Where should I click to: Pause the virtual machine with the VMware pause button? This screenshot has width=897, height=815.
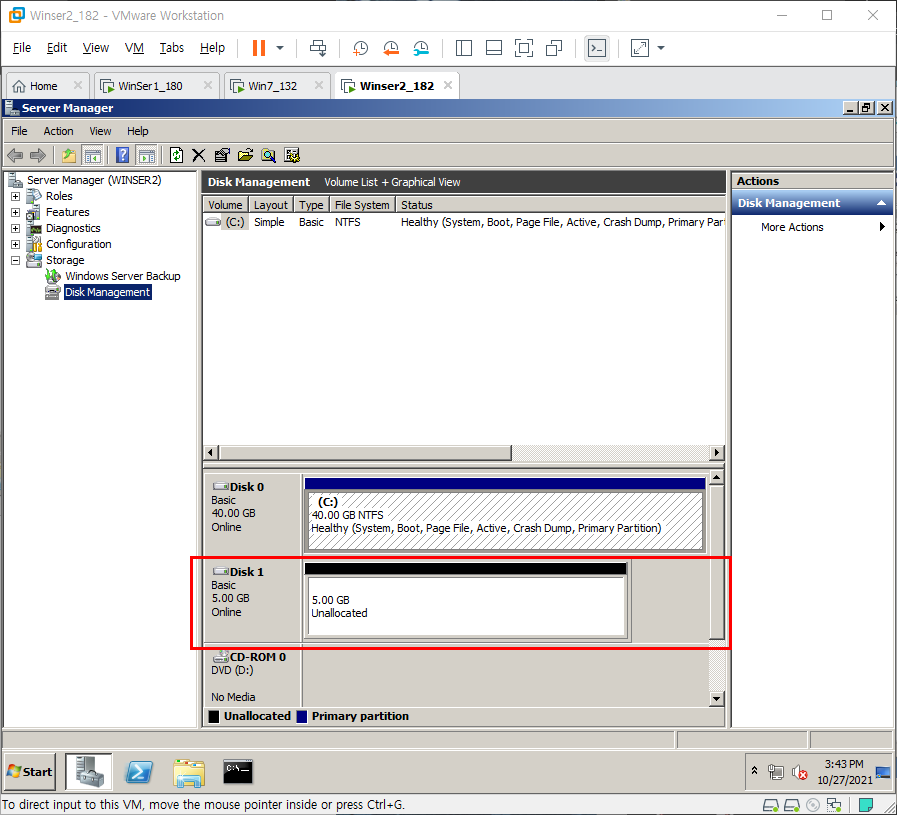tap(259, 48)
